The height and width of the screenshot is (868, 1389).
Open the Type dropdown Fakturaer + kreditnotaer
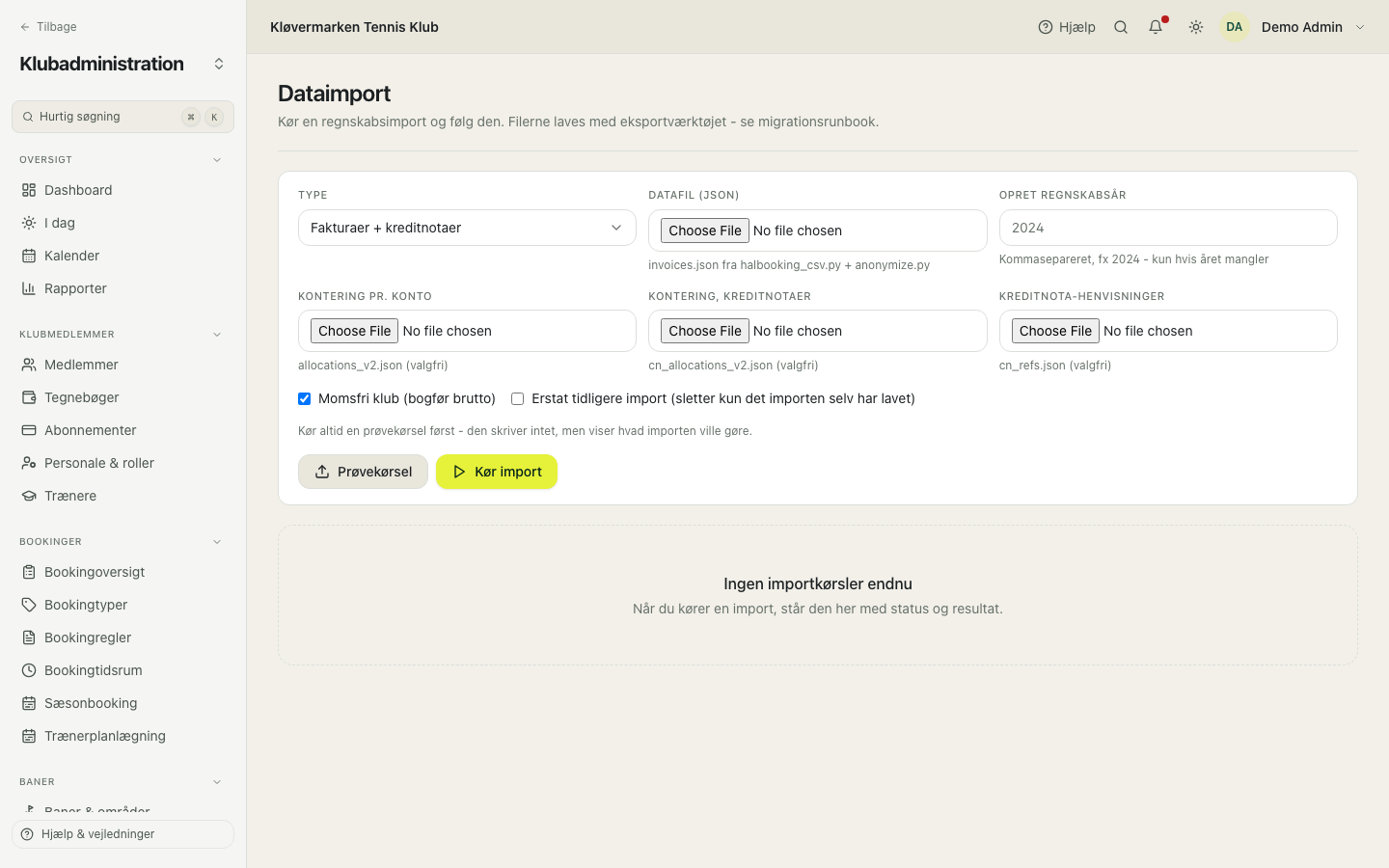pos(467,228)
